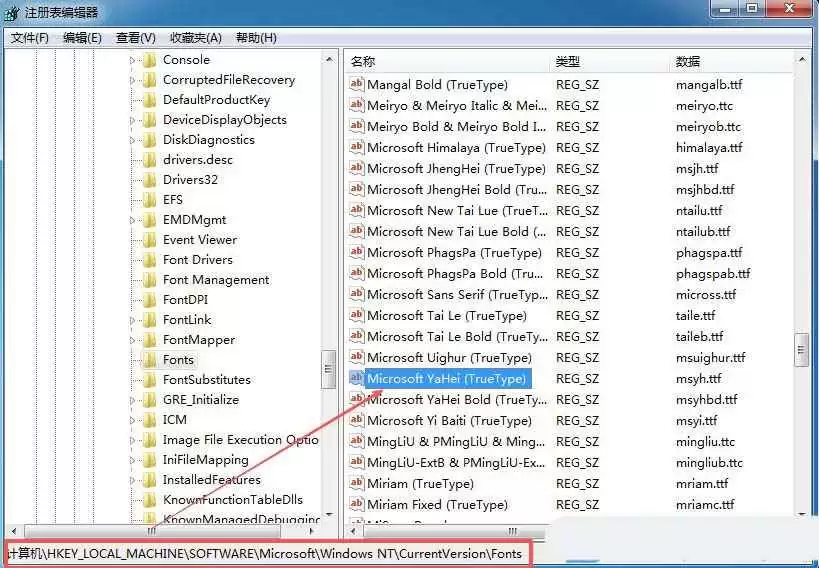The width and height of the screenshot is (819, 568).
Task: Click the Mangal Bold string value icon
Action: 356,84
